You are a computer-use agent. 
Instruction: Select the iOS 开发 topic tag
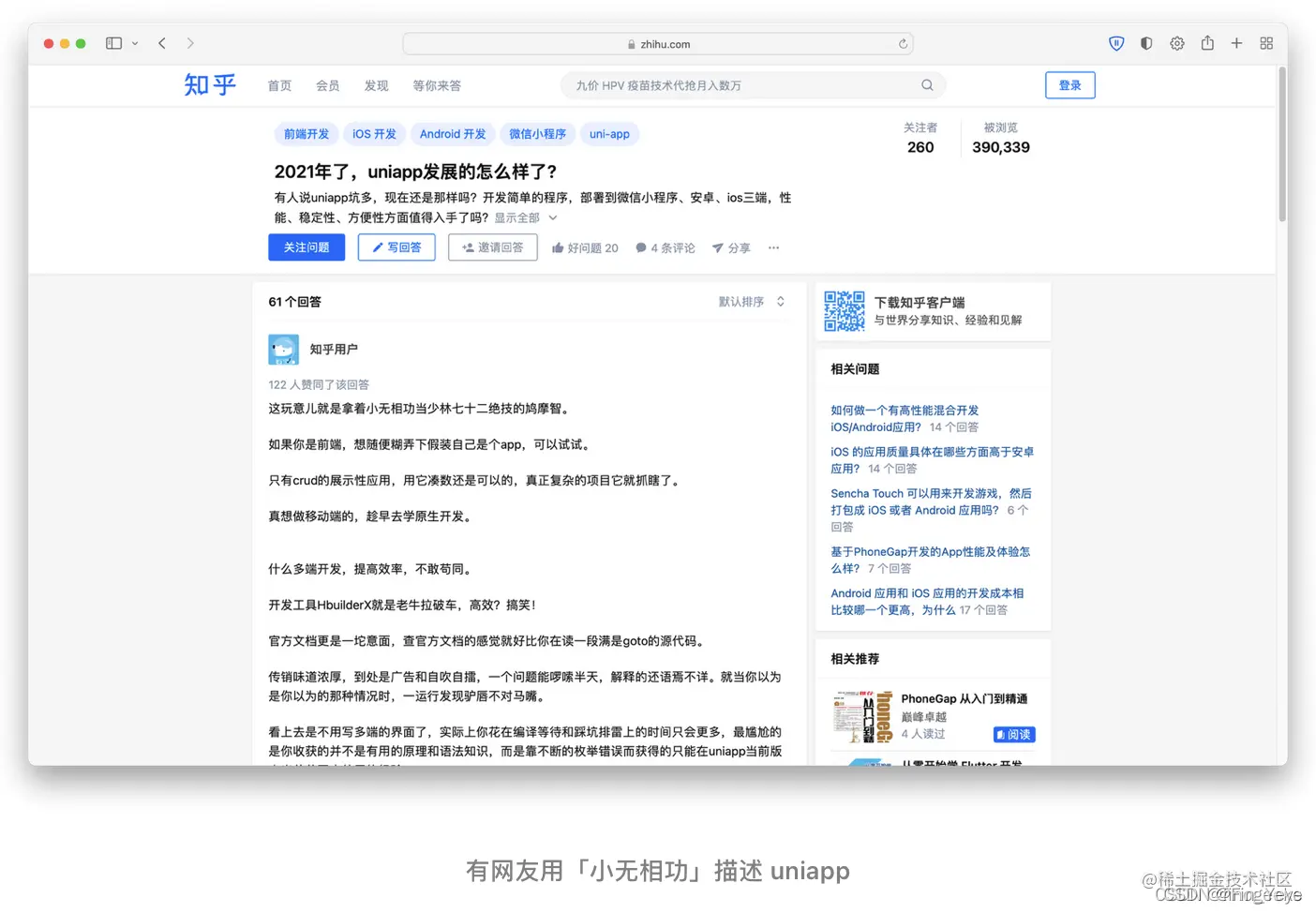click(375, 134)
